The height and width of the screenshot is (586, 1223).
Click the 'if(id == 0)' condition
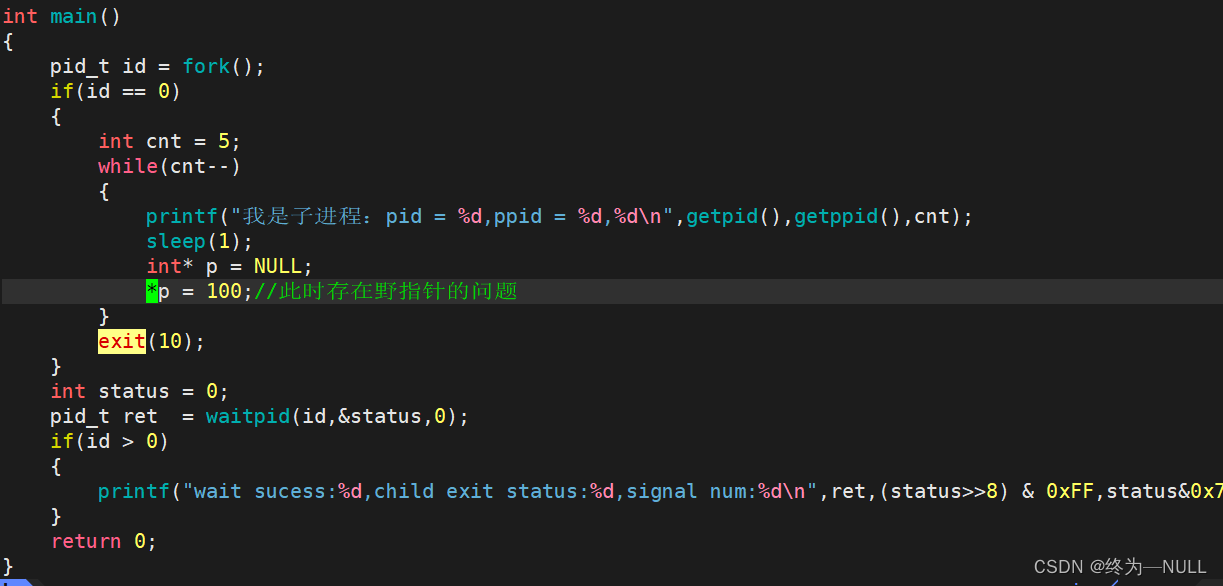click(x=115, y=92)
